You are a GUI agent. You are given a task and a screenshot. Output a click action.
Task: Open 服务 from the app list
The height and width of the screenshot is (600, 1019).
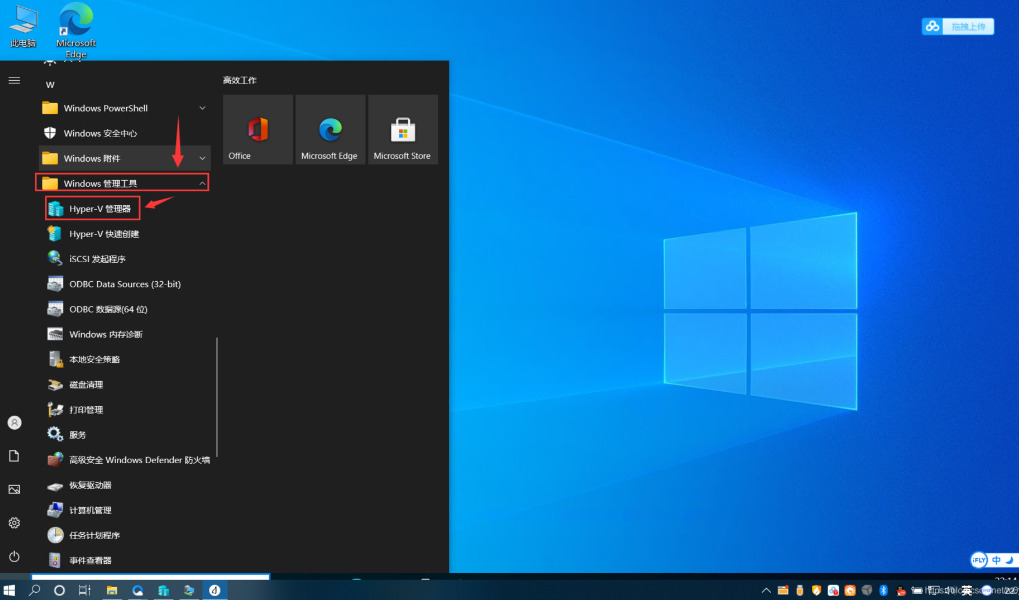pyautogui.click(x=77, y=435)
